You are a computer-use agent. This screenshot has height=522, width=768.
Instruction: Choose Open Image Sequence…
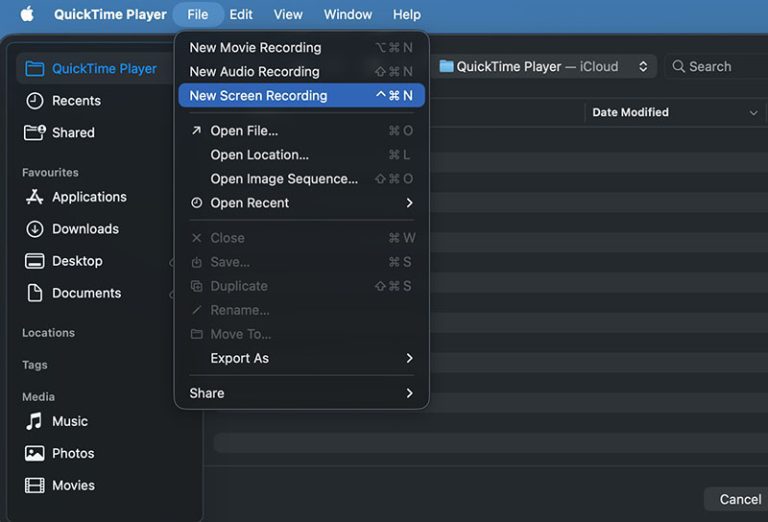[x=301, y=179]
